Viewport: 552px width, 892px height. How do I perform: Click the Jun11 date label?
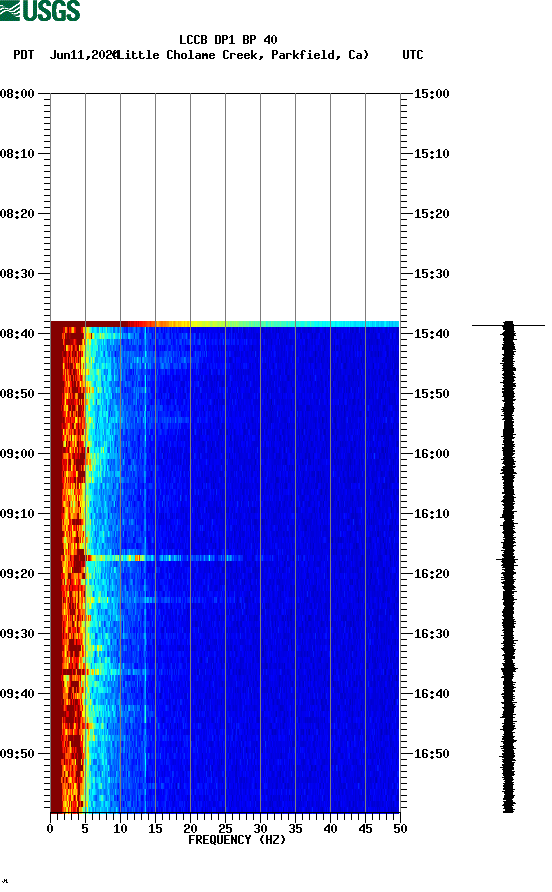coord(83,55)
